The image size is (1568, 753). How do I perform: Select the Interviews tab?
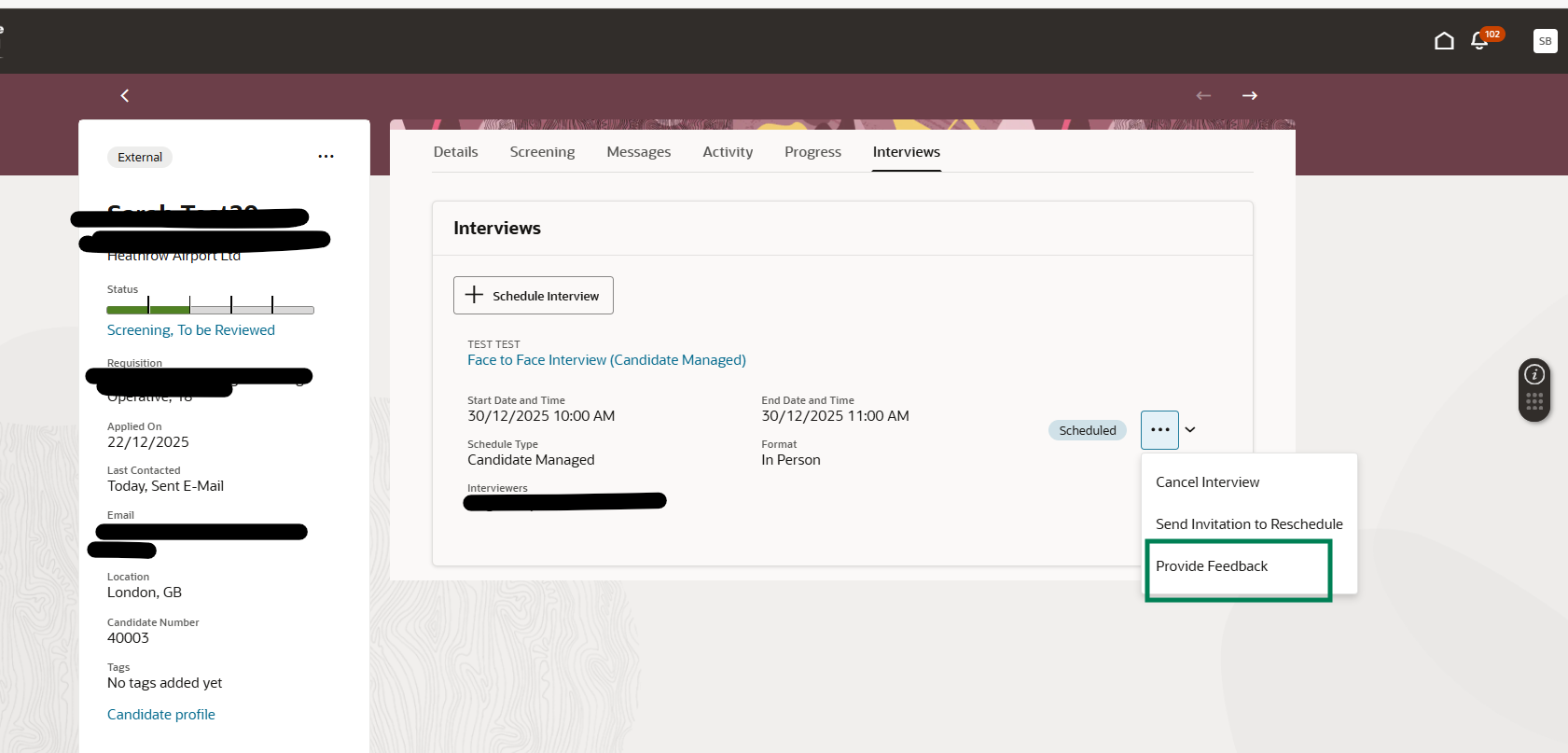[907, 152]
